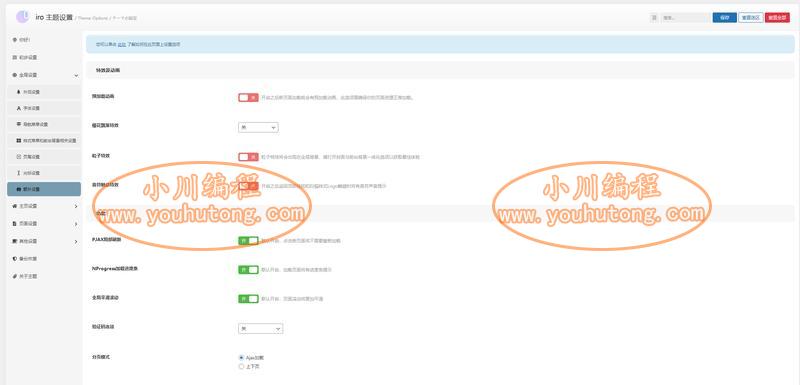The height and width of the screenshot is (385, 800).
Task: Click the red 重置全部 button
Action: pyautogui.click(x=777, y=17)
